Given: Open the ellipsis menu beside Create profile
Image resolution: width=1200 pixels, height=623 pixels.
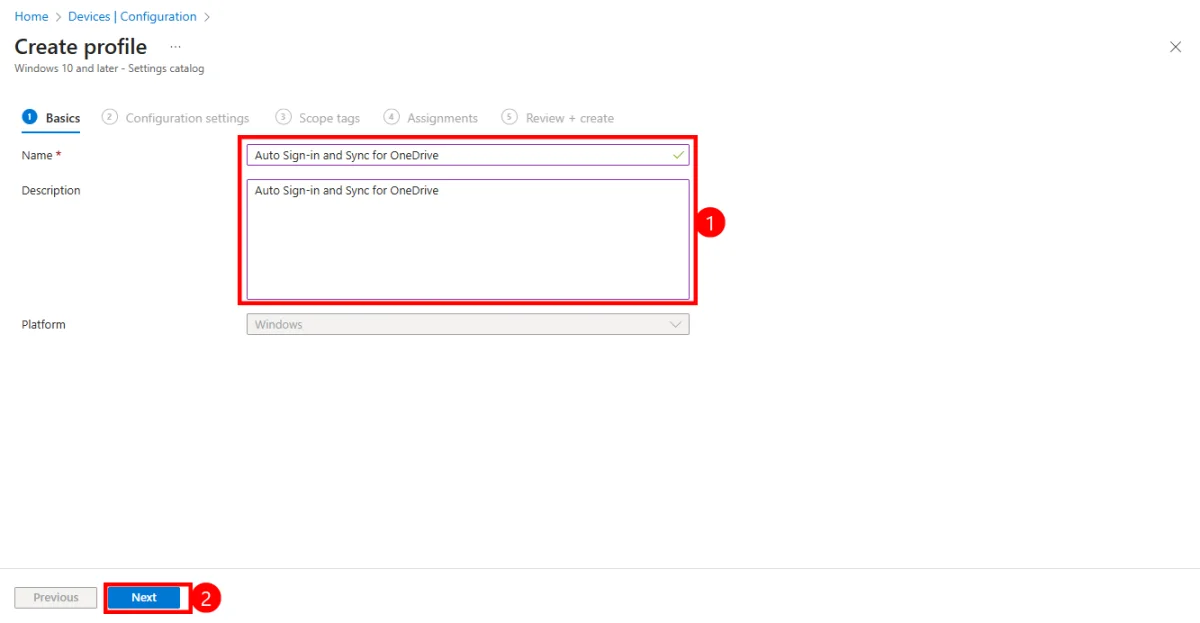Looking at the screenshot, I should [176, 47].
